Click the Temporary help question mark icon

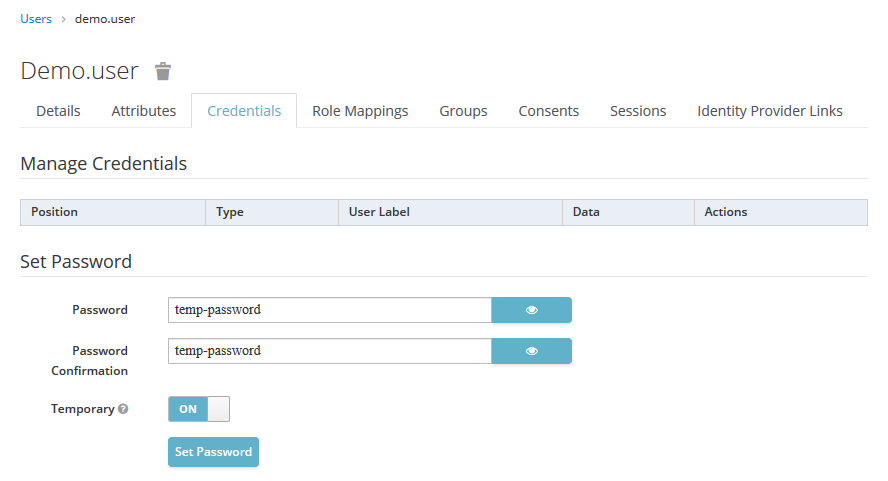coord(123,409)
